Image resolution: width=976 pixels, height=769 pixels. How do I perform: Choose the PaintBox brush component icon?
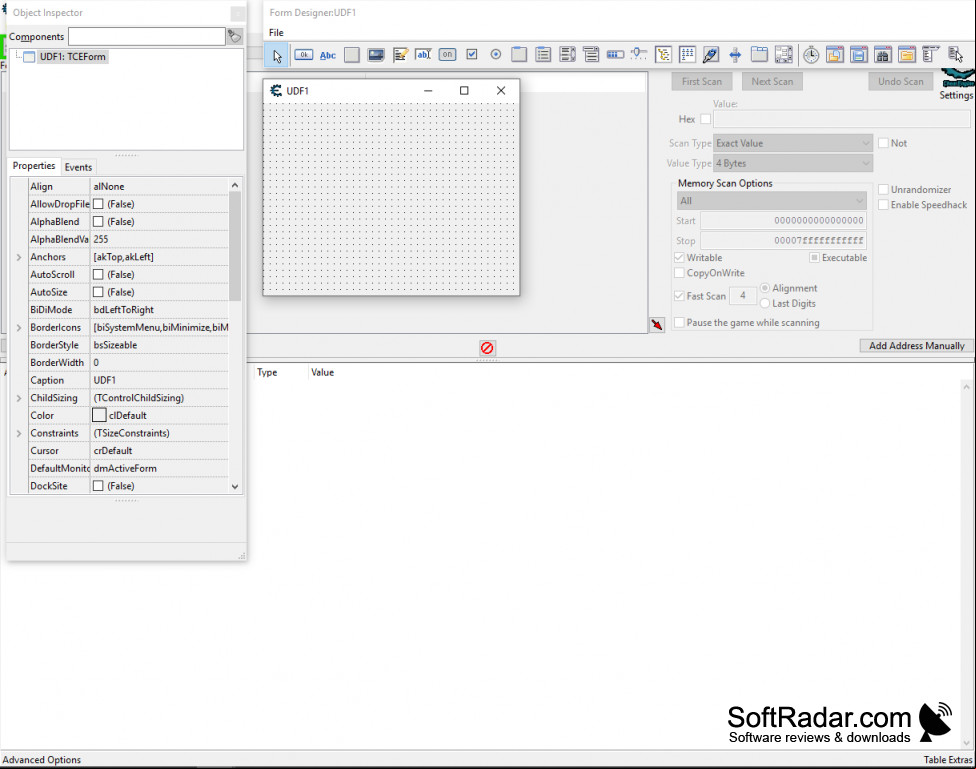click(711, 55)
